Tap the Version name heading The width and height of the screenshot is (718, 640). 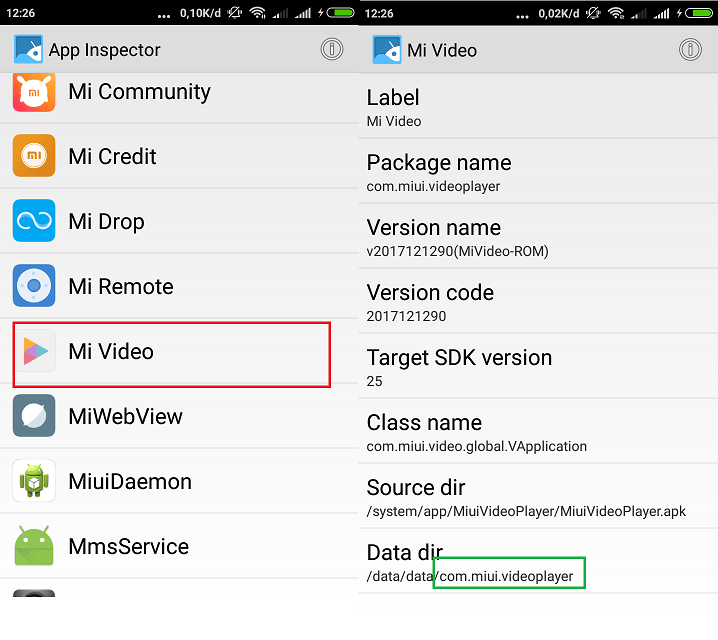(434, 228)
